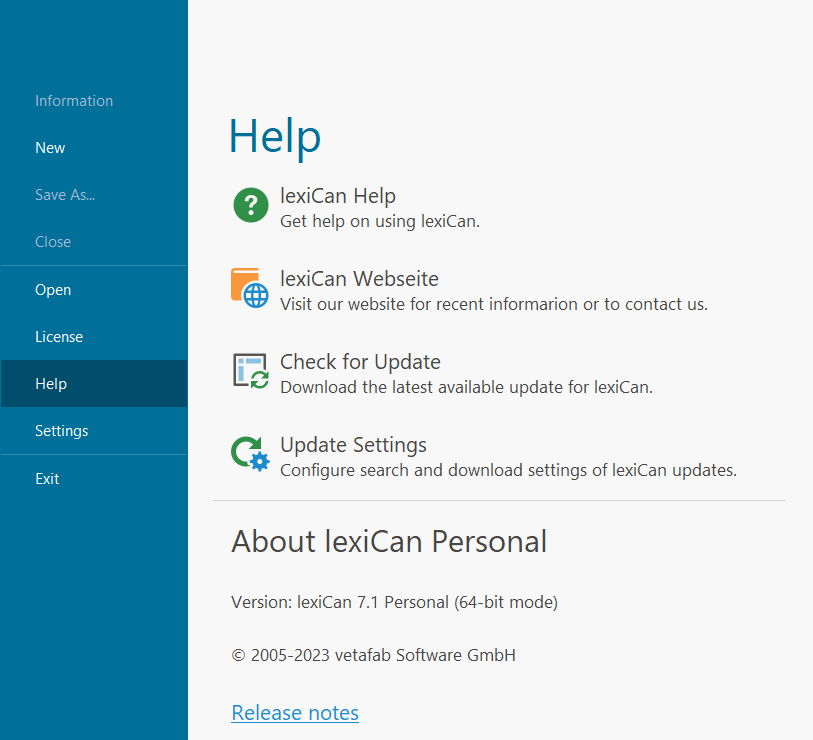Visit the lexiCan Webseite entry title

(x=359, y=279)
